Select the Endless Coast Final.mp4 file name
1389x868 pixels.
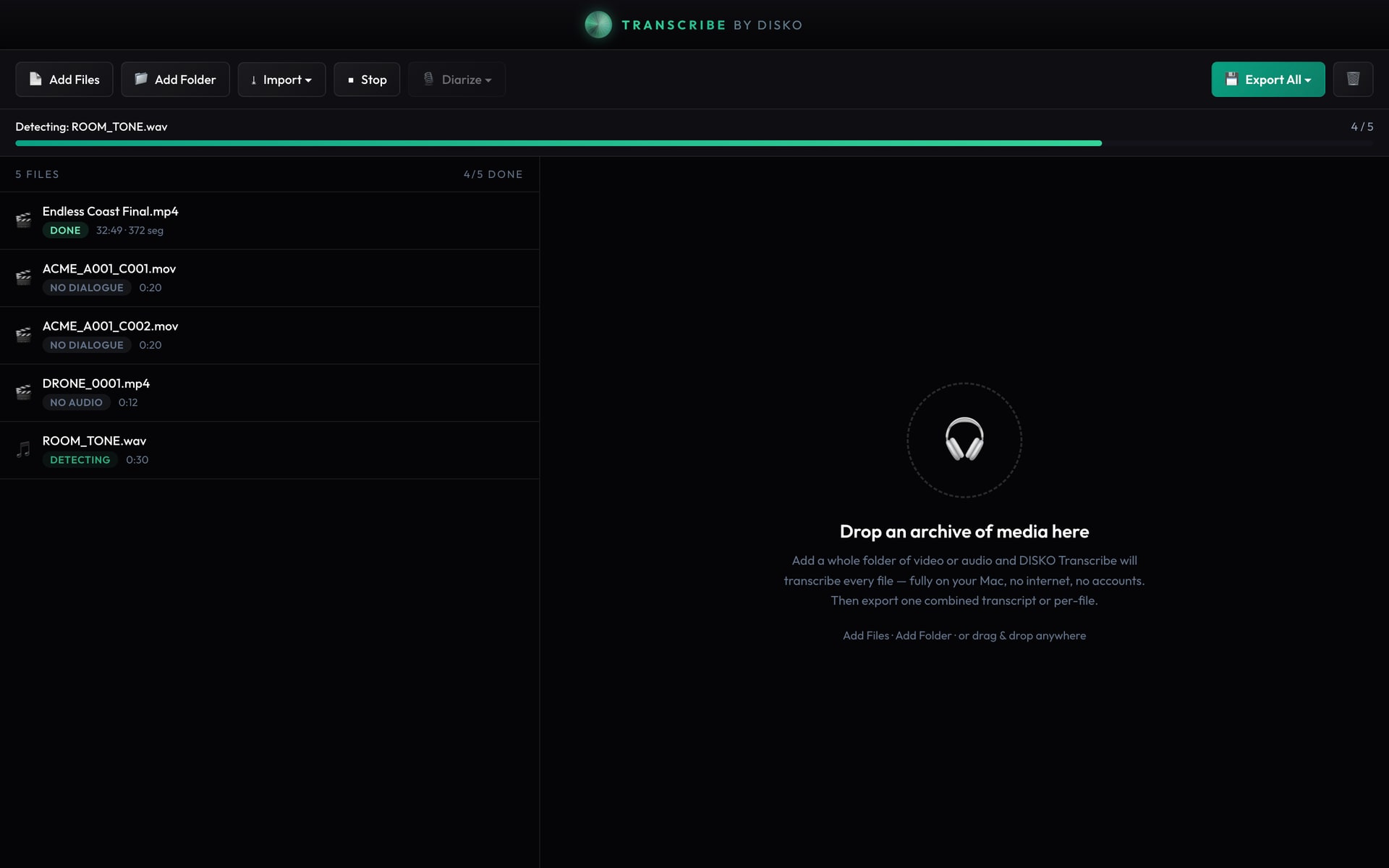pyautogui.click(x=110, y=211)
